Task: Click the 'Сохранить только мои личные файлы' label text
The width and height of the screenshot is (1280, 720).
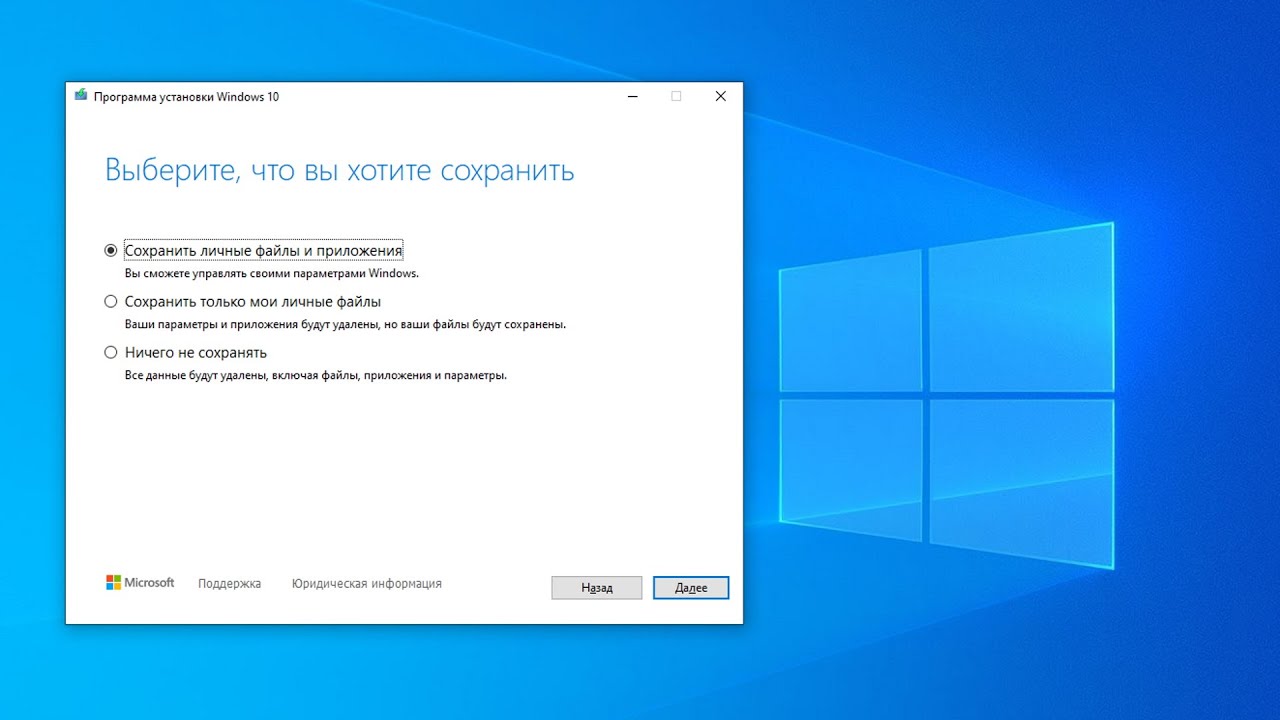Action: pyautogui.click(x=252, y=301)
